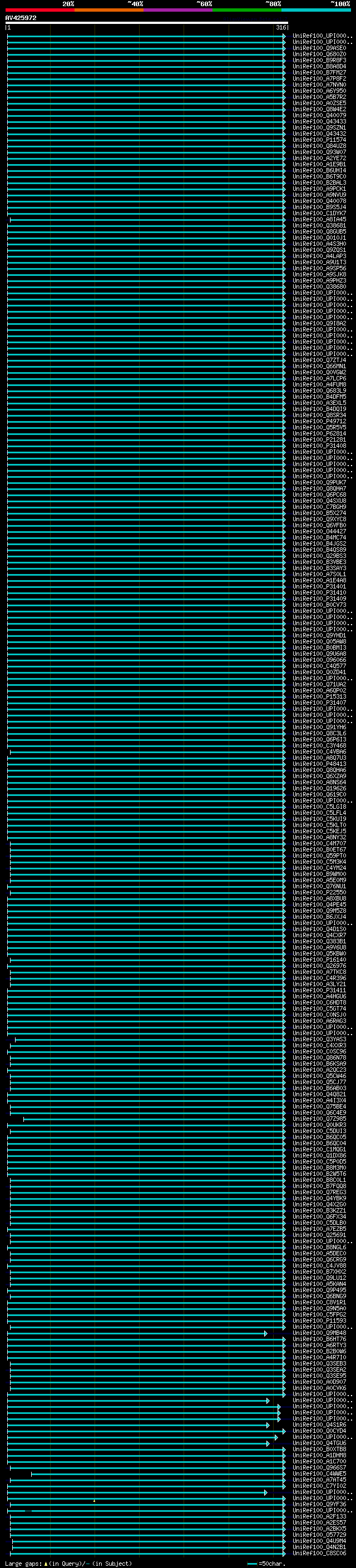Click the red 20% legend color bar
Screen dimensions: 356x1568
[x=39, y=11]
